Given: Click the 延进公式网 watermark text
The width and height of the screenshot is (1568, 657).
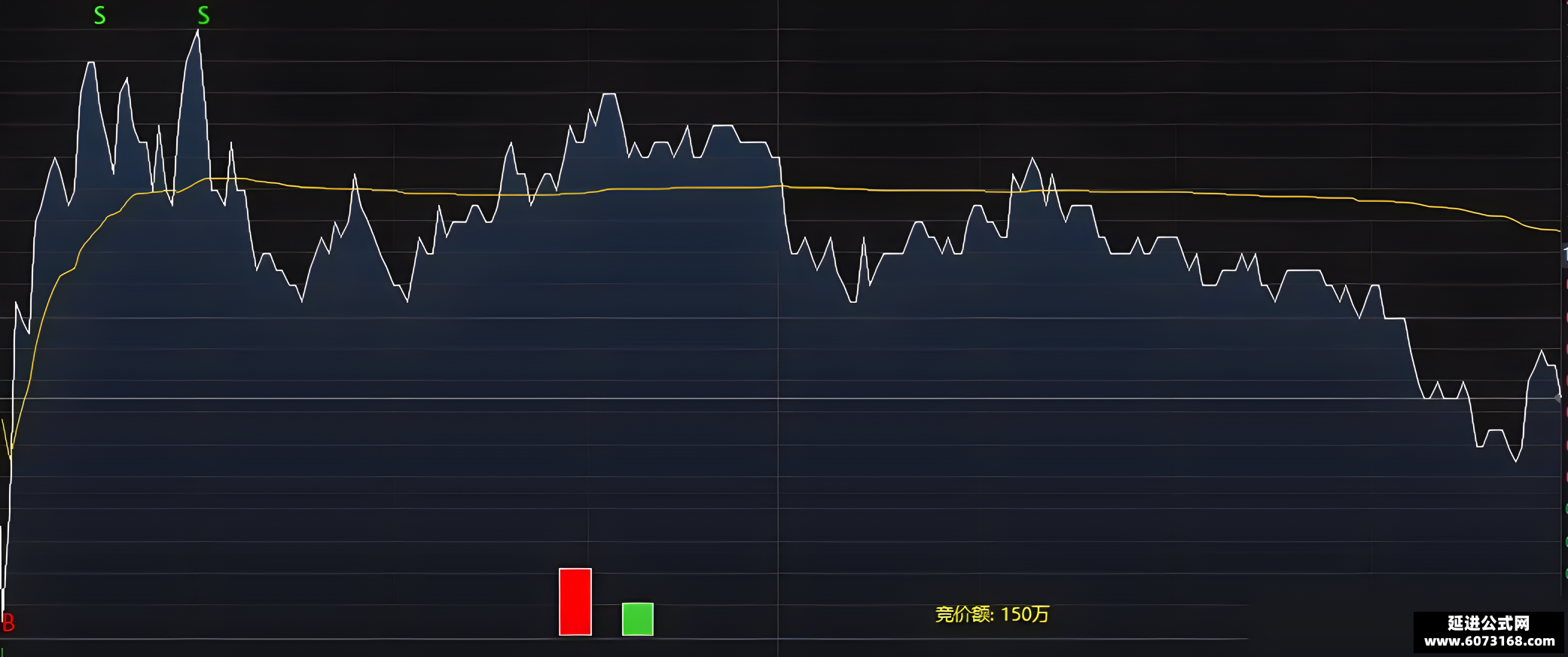Looking at the screenshot, I should click(x=1489, y=623).
